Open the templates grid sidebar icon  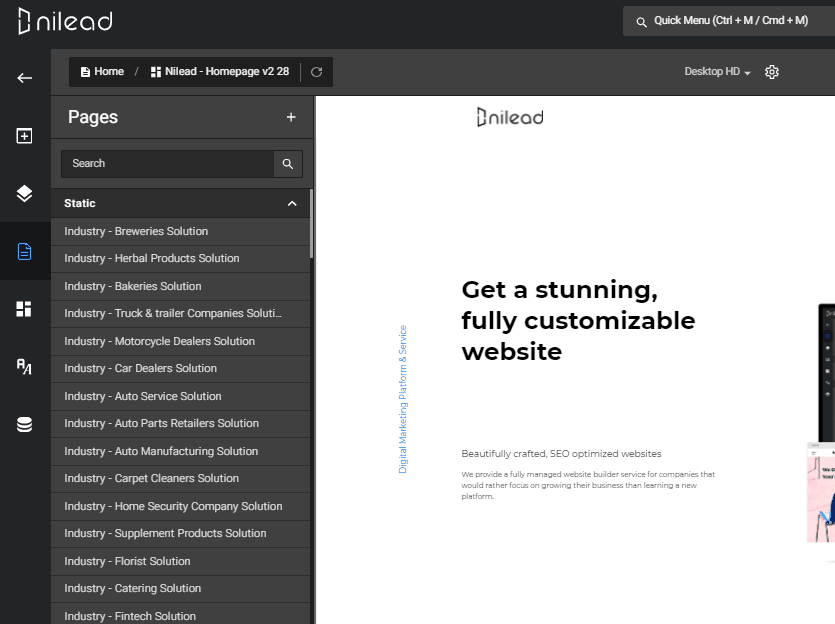(24, 309)
